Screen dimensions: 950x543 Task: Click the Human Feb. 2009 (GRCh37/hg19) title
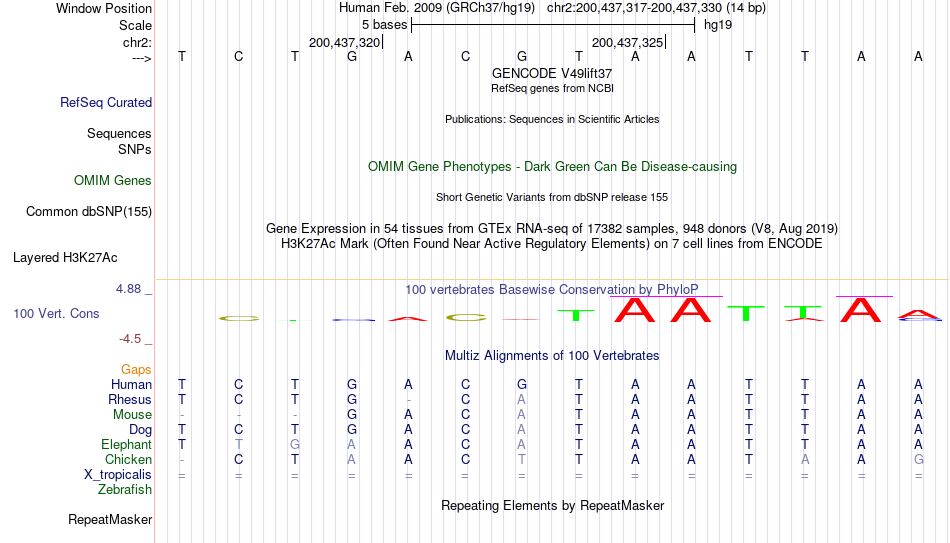[437, 8]
